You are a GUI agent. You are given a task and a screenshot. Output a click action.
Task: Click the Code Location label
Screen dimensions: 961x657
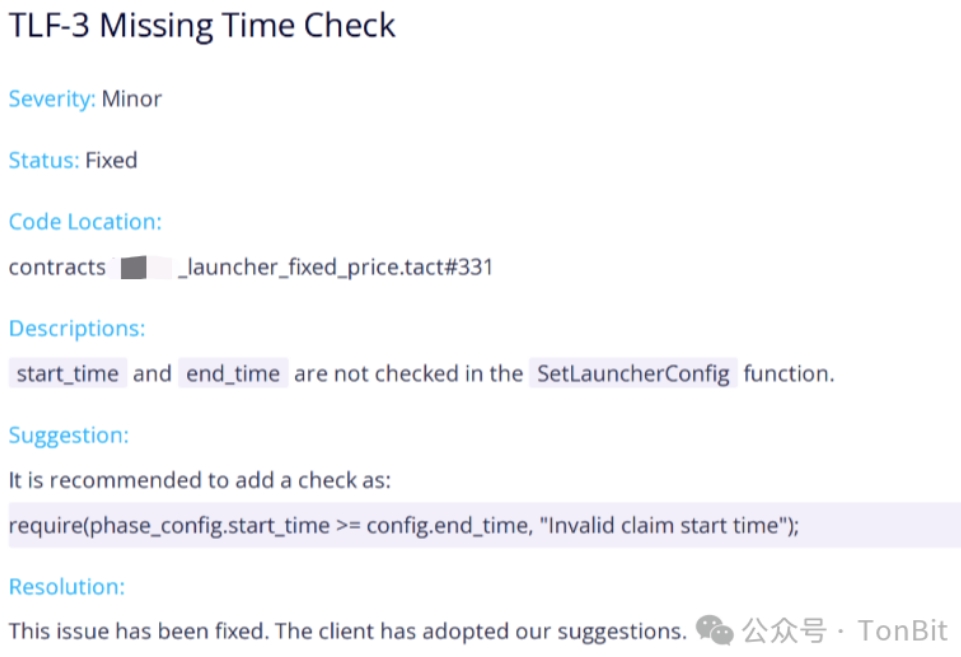pos(85,221)
